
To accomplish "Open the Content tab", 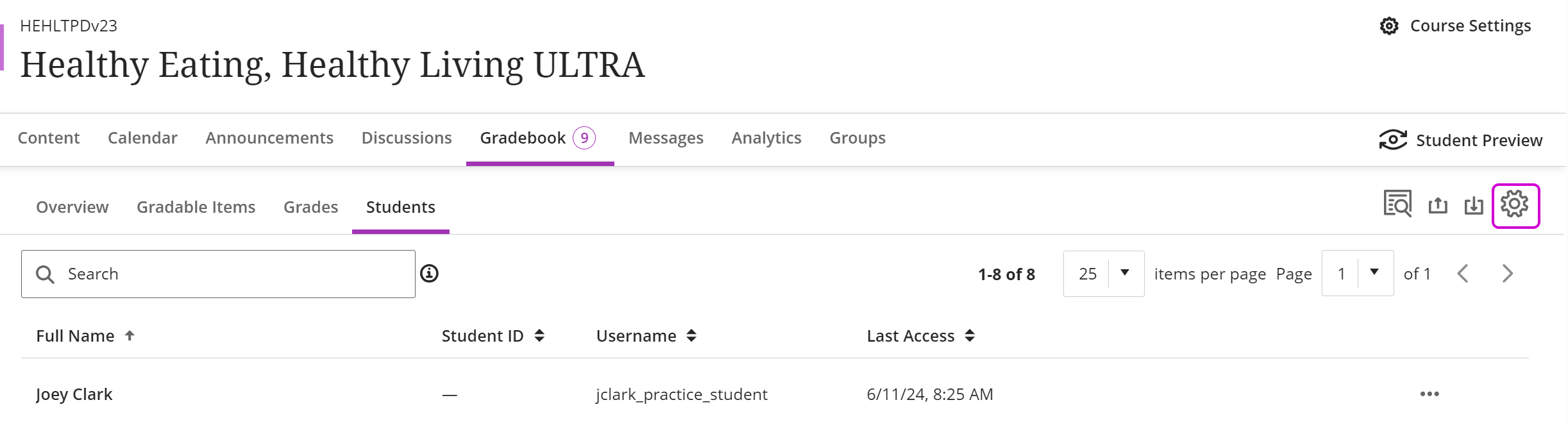I will [49, 138].
